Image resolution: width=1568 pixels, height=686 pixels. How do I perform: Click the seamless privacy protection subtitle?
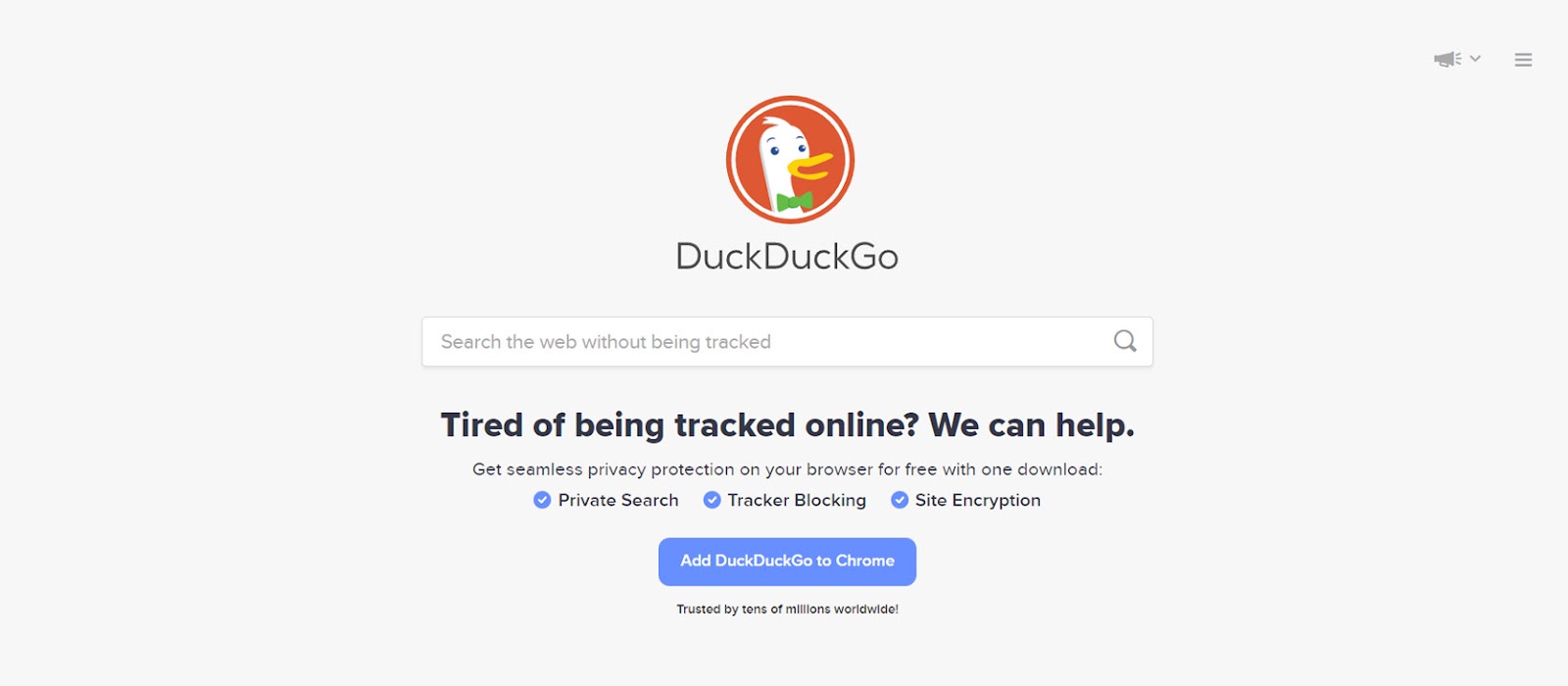pyautogui.click(x=787, y=469)
